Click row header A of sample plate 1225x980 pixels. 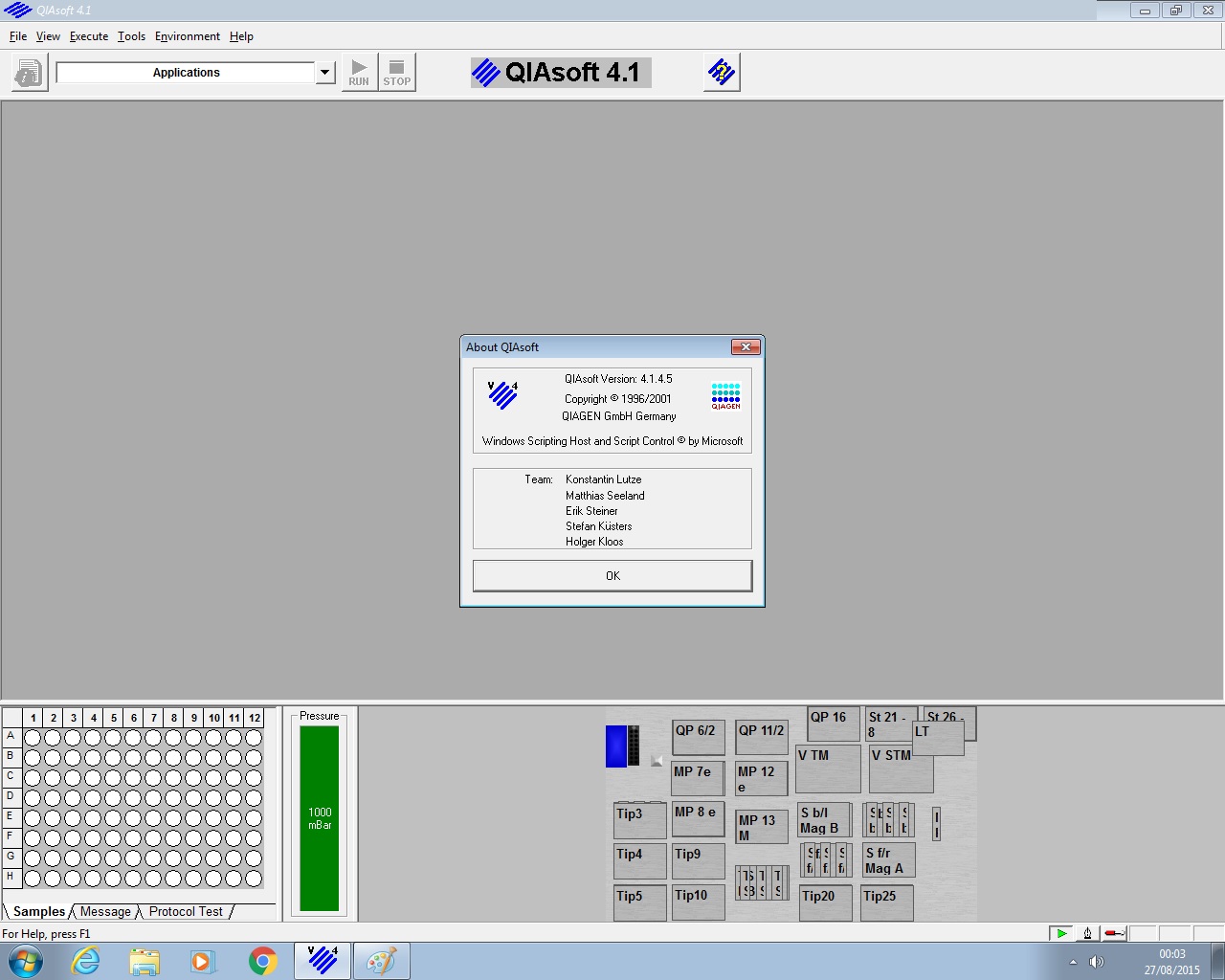(x=11, y=737)
